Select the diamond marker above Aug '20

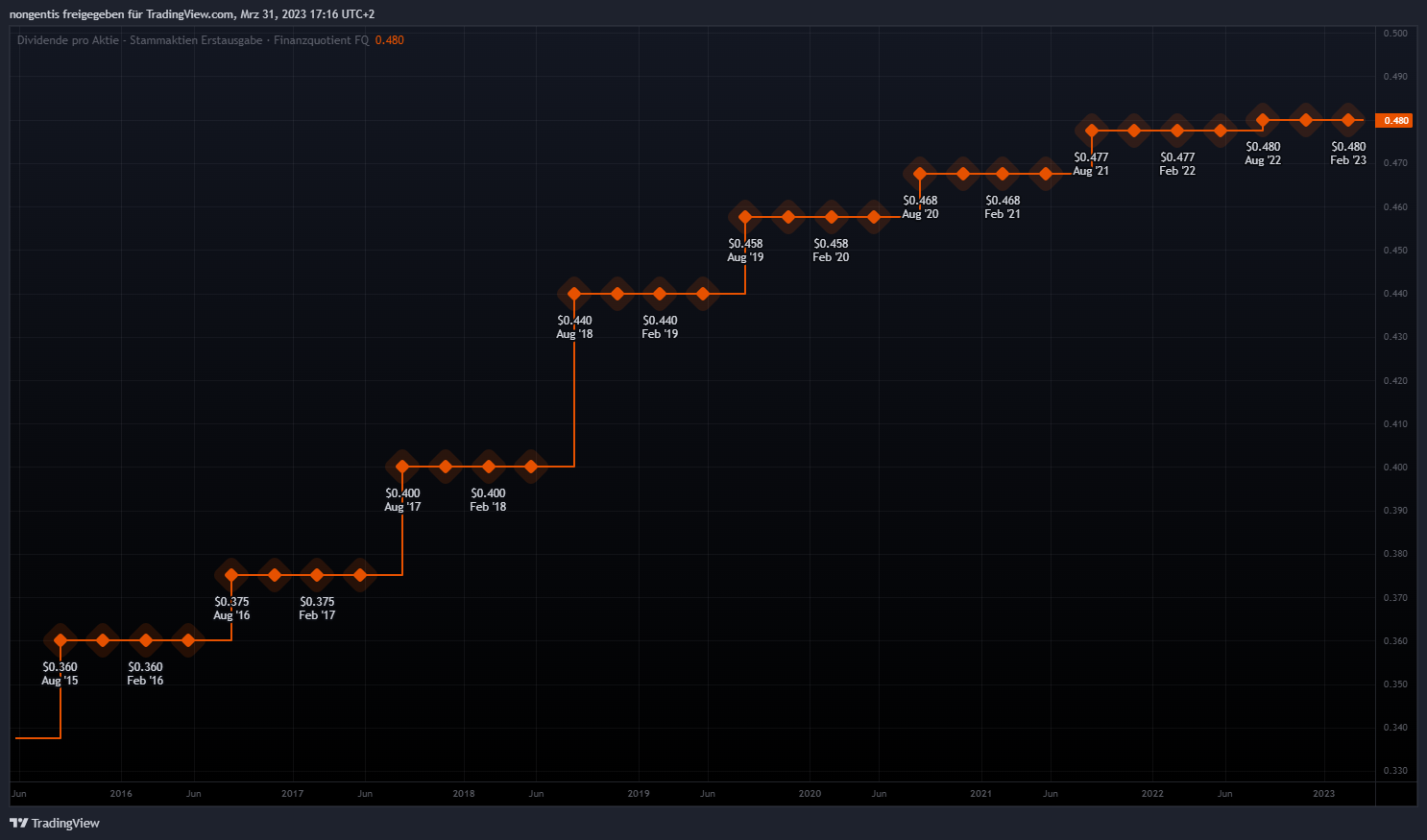(x=920, y=174)
